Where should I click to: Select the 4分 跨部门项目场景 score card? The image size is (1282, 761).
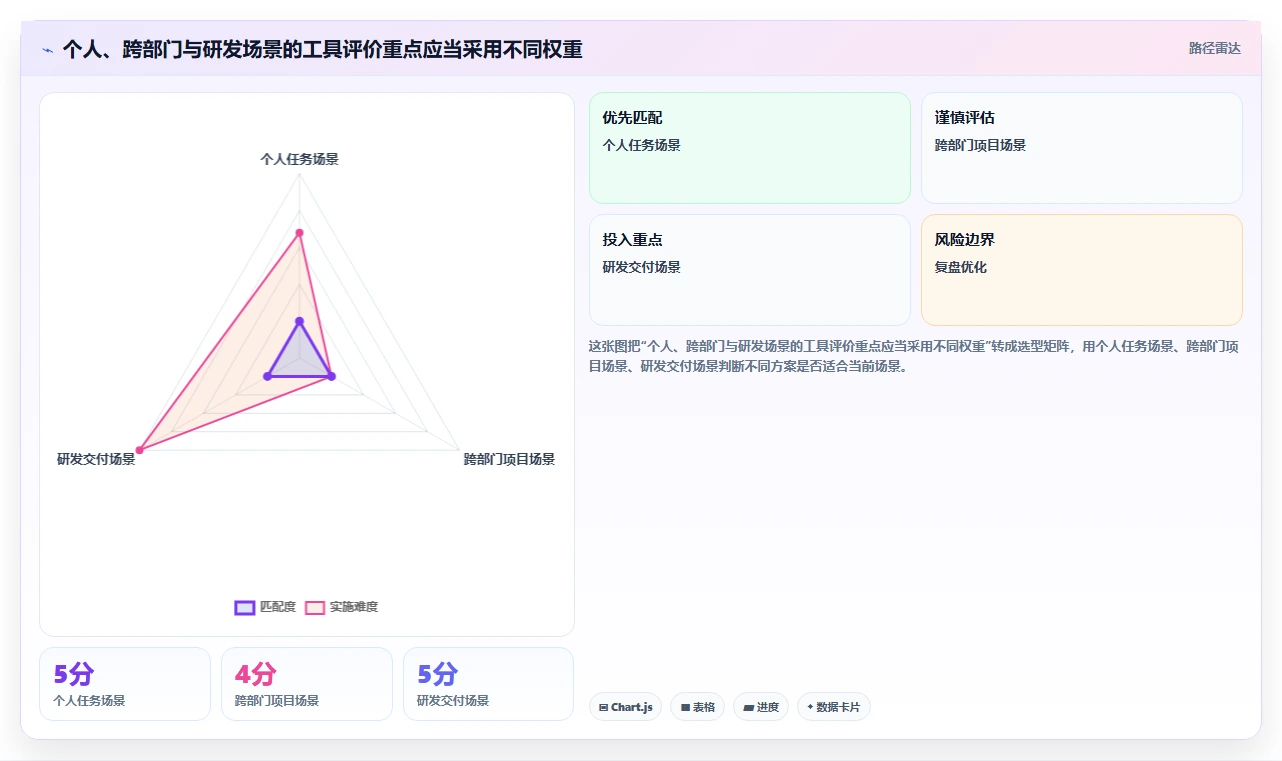pyautogui.click(x=307, y=684)
